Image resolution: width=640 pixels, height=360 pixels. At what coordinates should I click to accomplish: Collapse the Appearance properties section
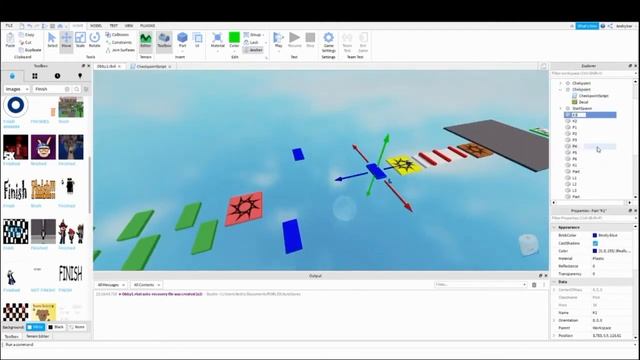554,227
